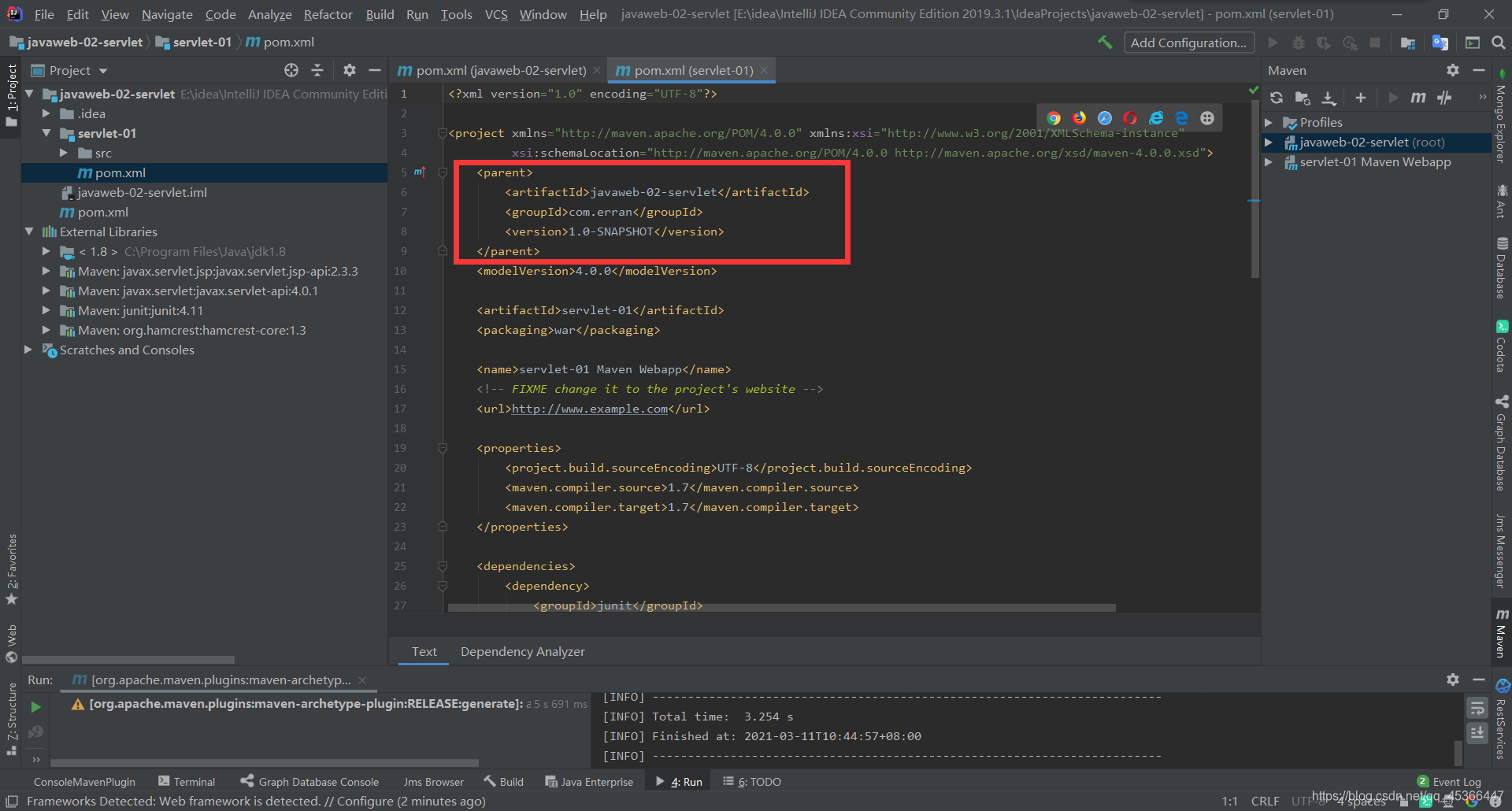Open page preview in Opera icon
Image resolution: width=1512 pixels, height=811 pixels.
click(x=1130, y=118)
